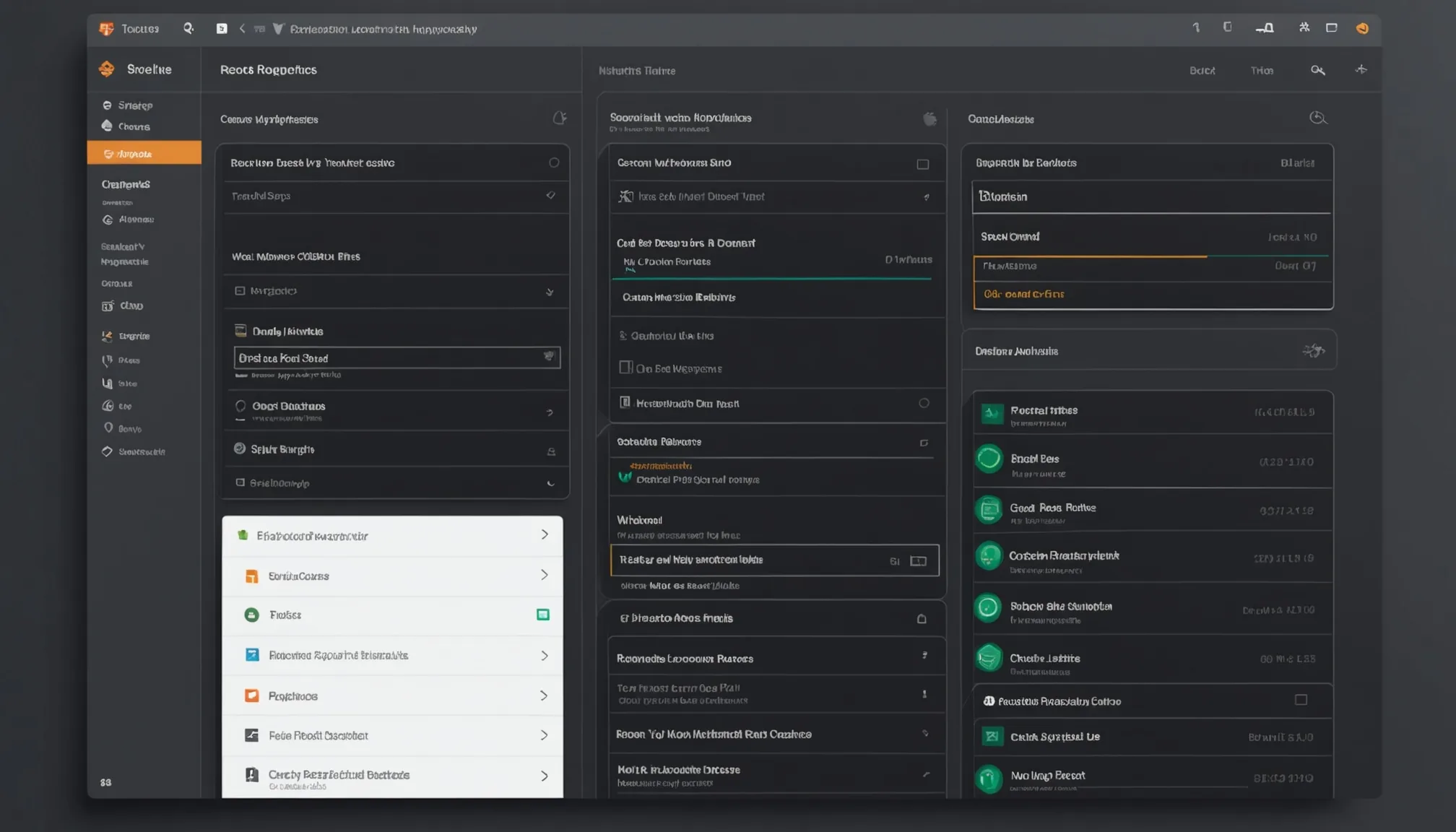Screen dimensions: 1456x832
Task: Open the Rooon Yo/ Mon row
Action: pos(776,734)
